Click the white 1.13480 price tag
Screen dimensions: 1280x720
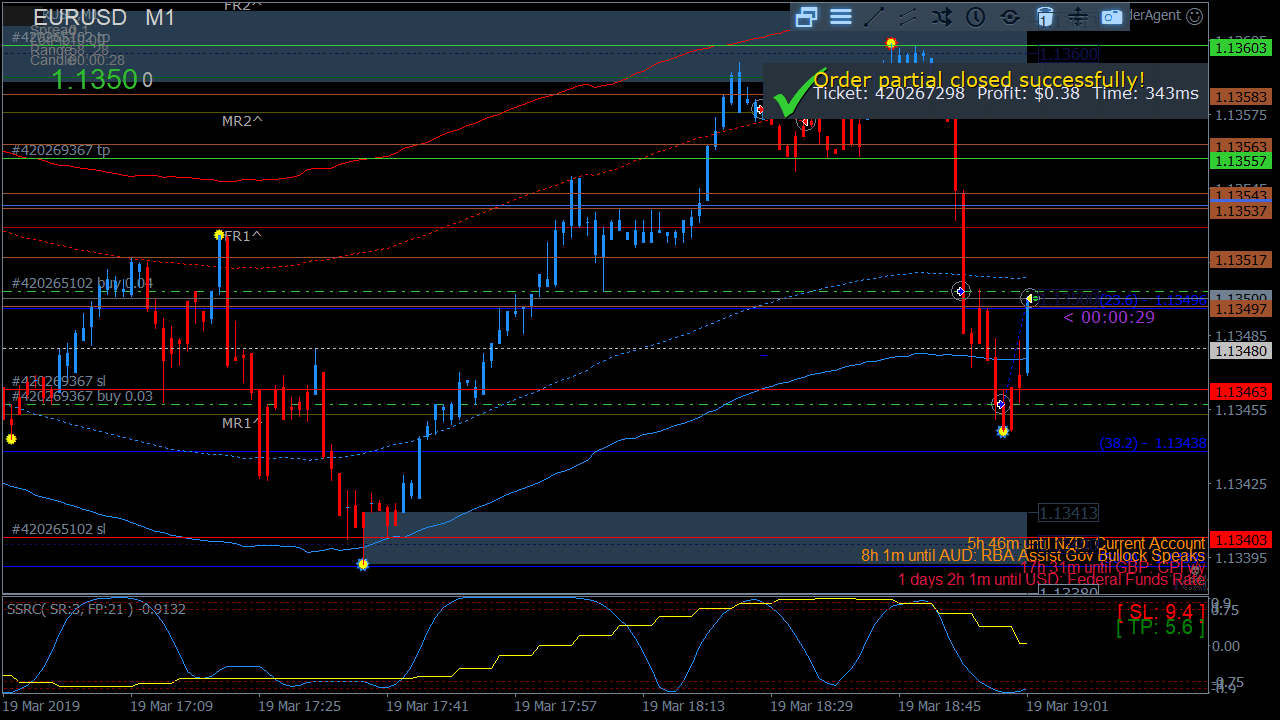[1240, 351]
